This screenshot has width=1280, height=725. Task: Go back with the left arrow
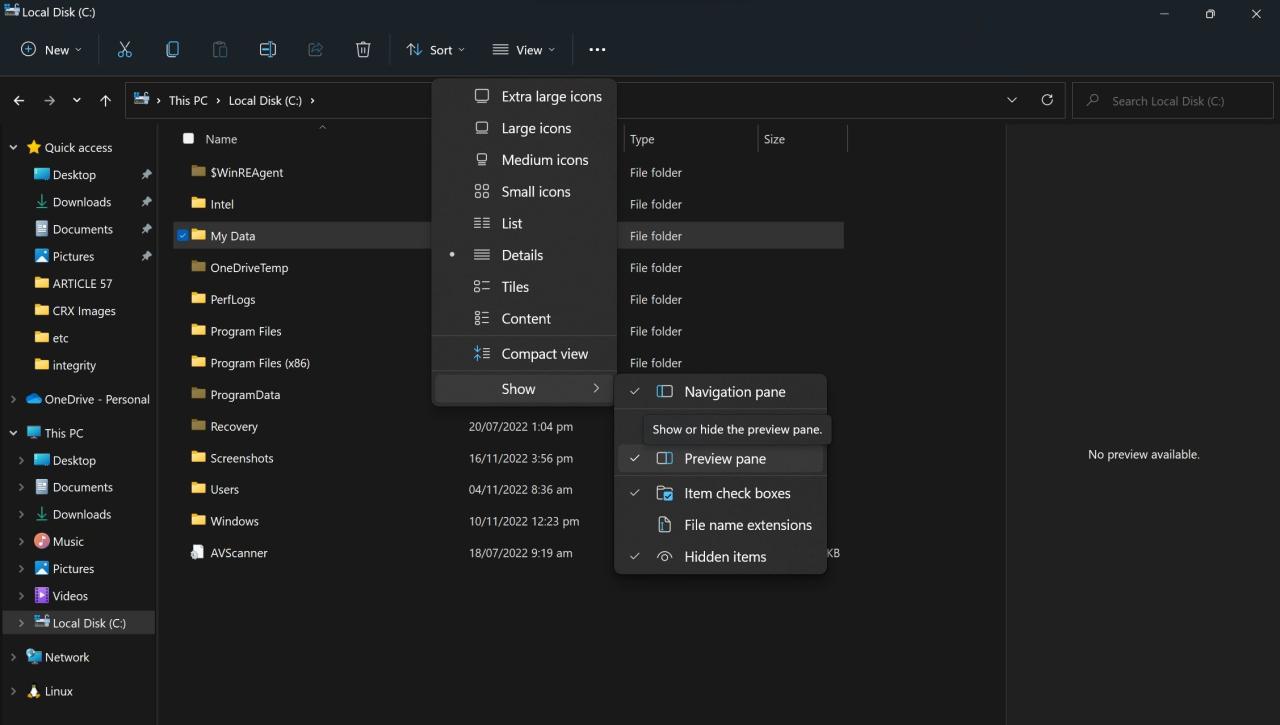click(19, 100)
